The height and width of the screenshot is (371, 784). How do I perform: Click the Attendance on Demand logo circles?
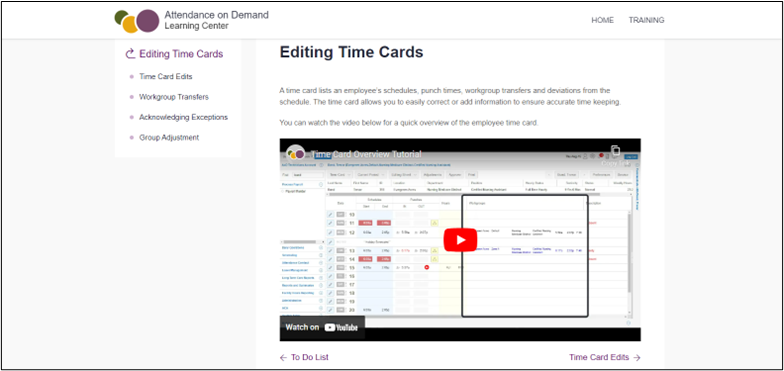pyautogui.click(x=136, y=22)
